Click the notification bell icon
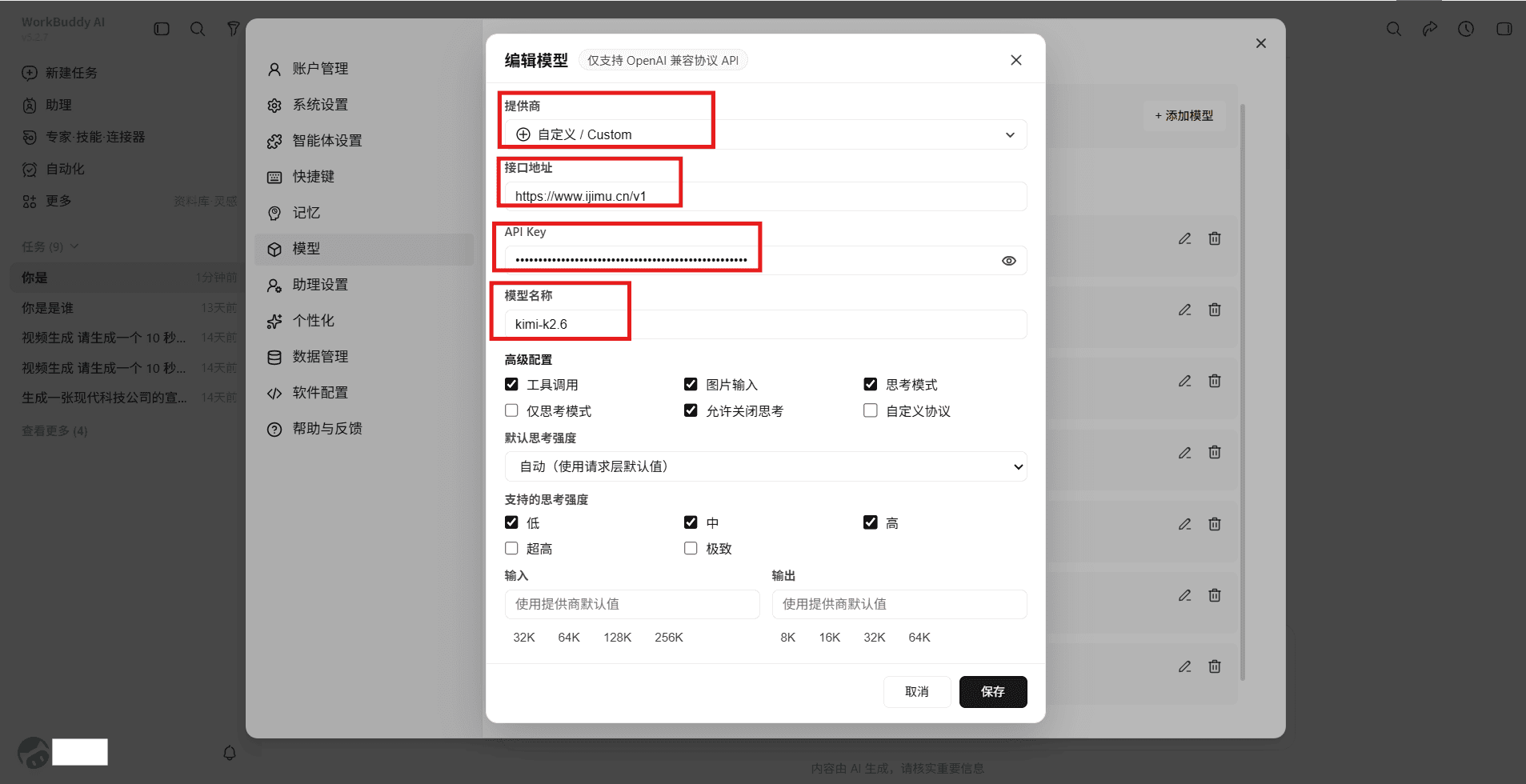 pyautogui.click(x=230, y=753)
